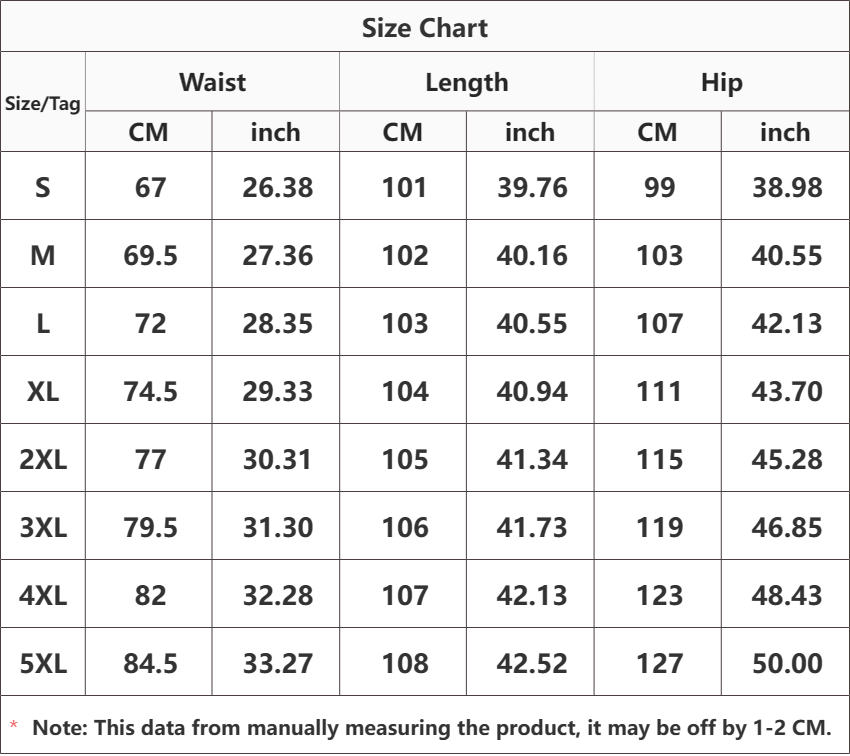
Task: Select the XL size row label
Action: coord(43,391)
